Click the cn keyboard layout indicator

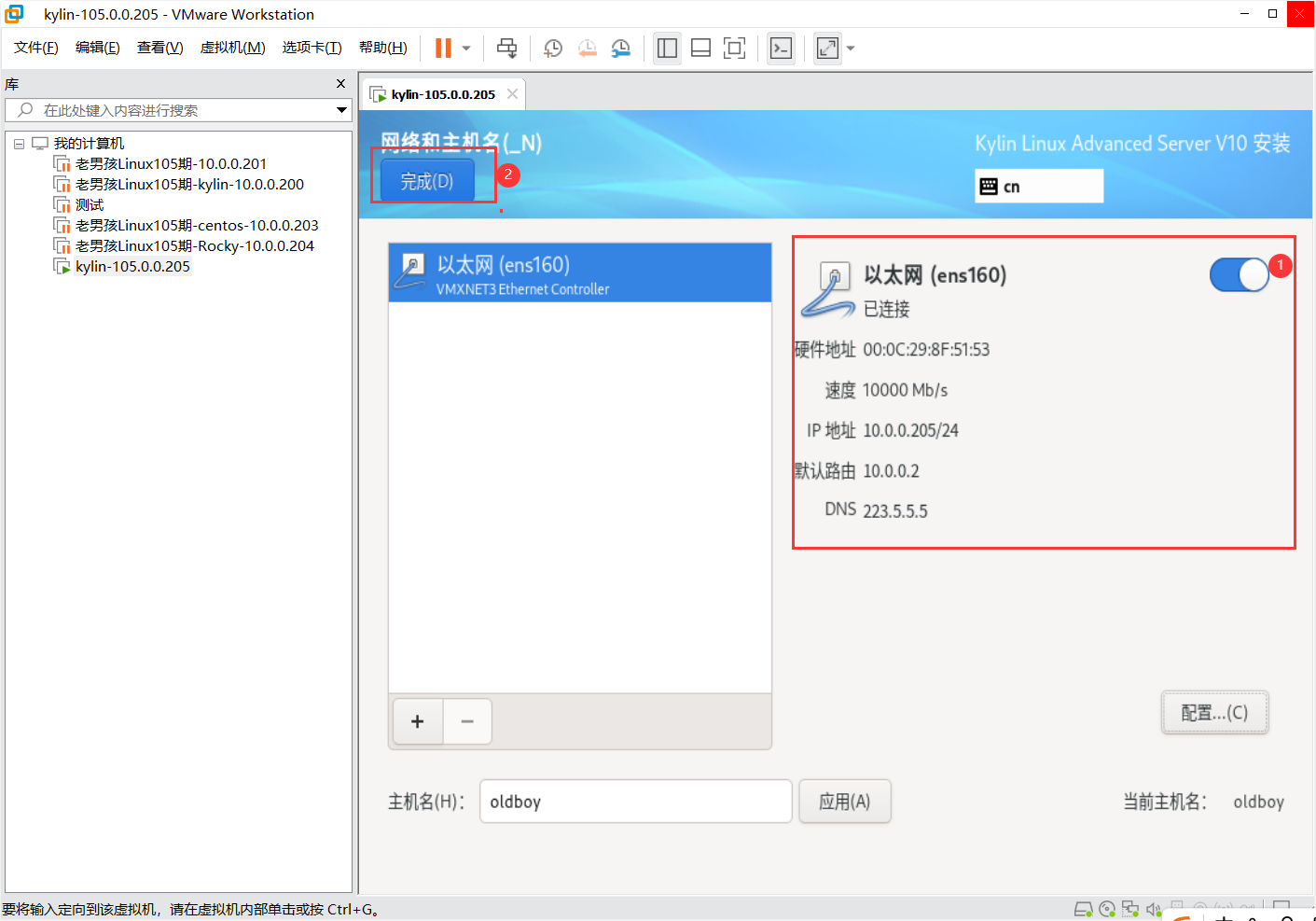(1039, 186)
